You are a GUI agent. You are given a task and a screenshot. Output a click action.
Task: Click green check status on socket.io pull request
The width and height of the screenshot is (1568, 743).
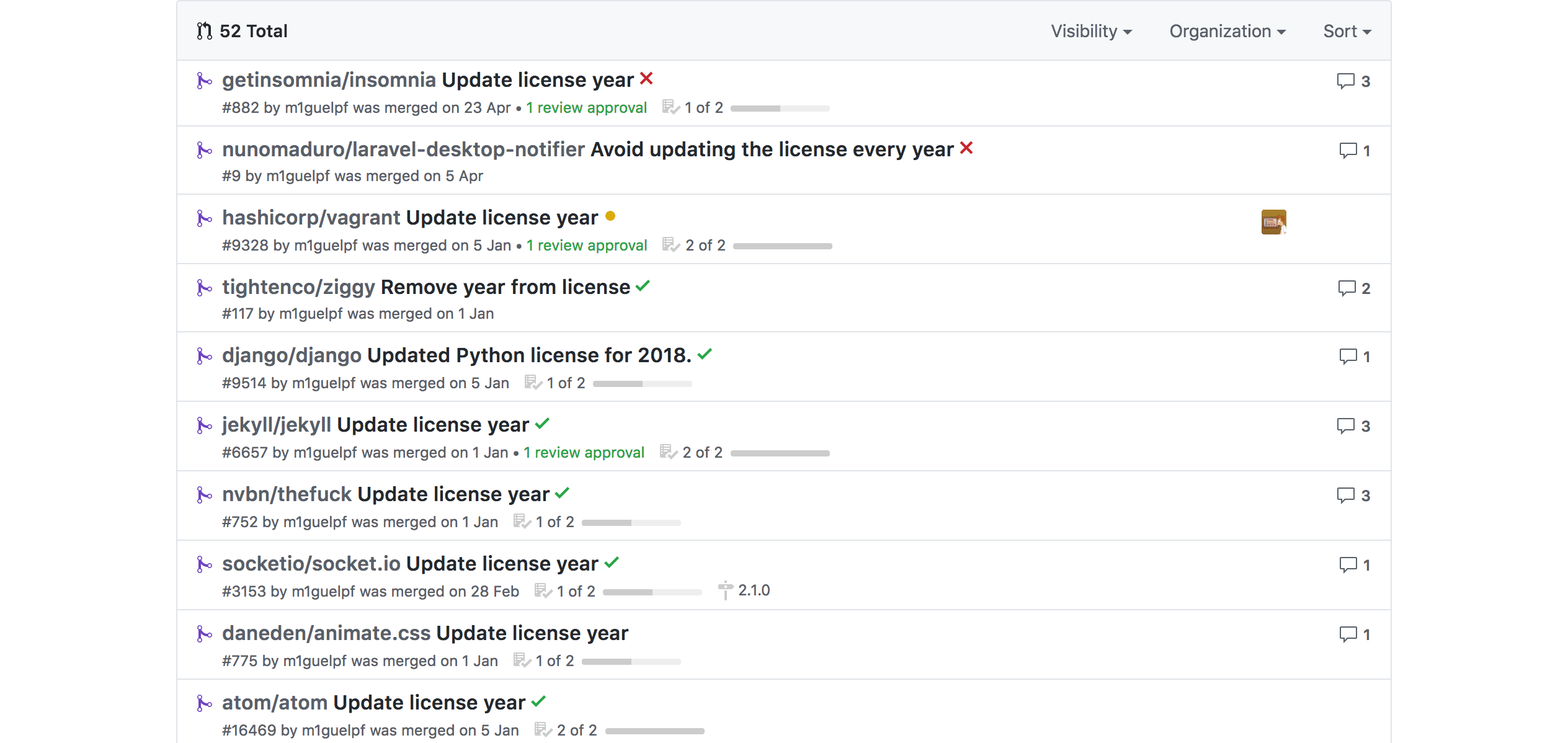tap(612, 563)
